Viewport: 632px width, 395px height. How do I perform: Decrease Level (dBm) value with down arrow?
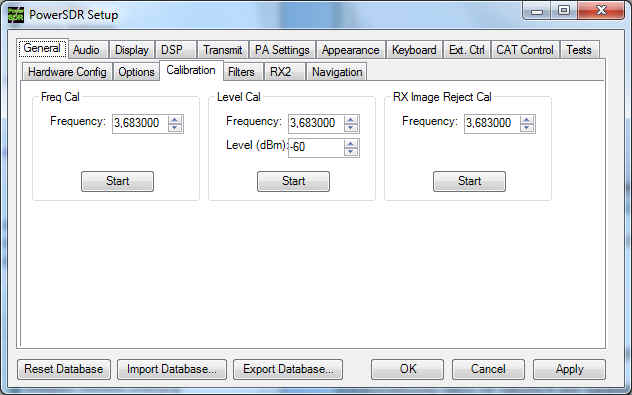[351, 152]
